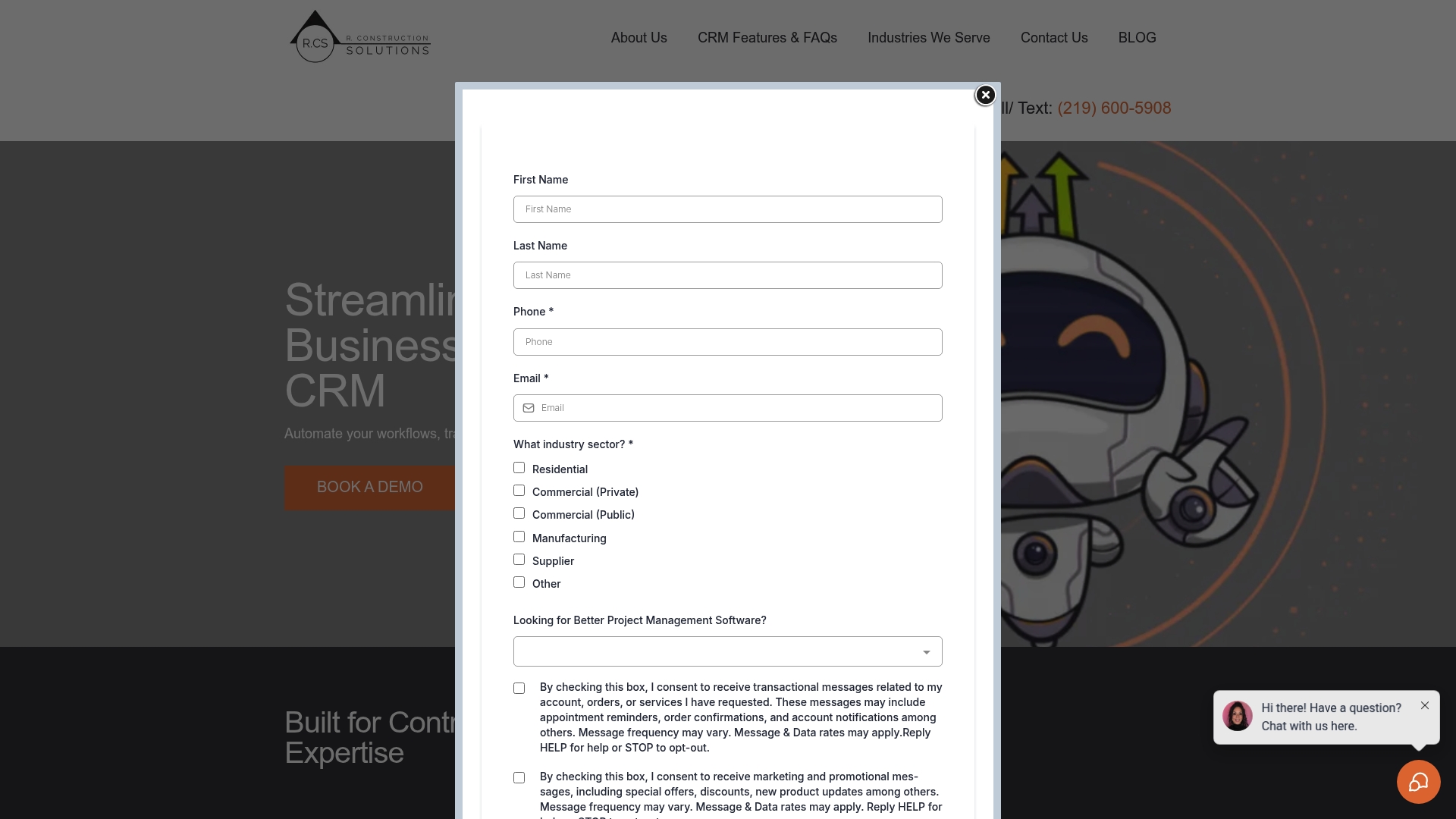This screenshot has height=819, width=1456.
Task: Check the Commercial (Private) box
Action: pyautogui.click(x=519, y=491)
